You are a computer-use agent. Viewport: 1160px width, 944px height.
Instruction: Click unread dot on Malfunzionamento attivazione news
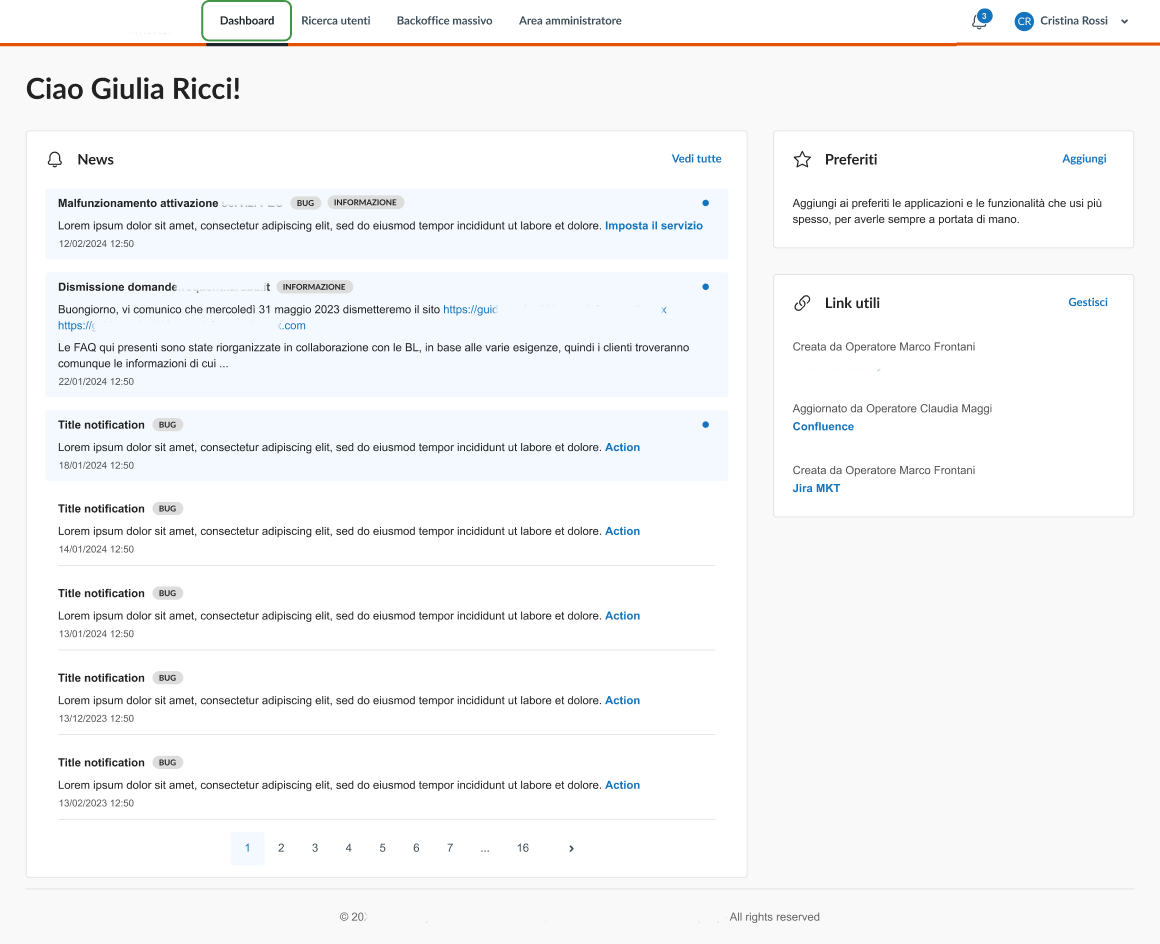pos(705,203)
